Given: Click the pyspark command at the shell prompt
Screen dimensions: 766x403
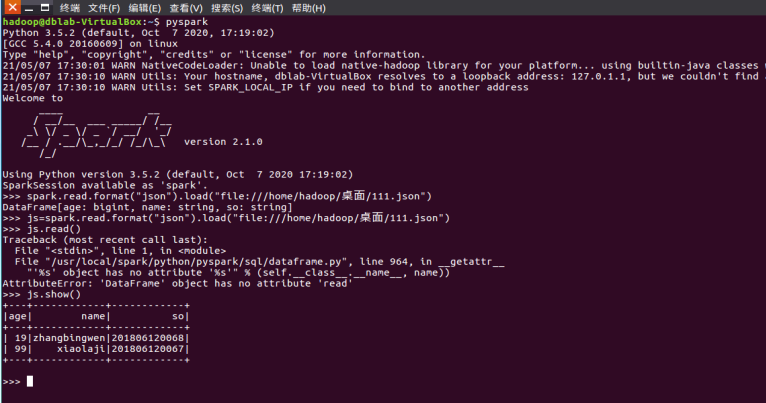Looking at the screenshot, I should [187, 21].
